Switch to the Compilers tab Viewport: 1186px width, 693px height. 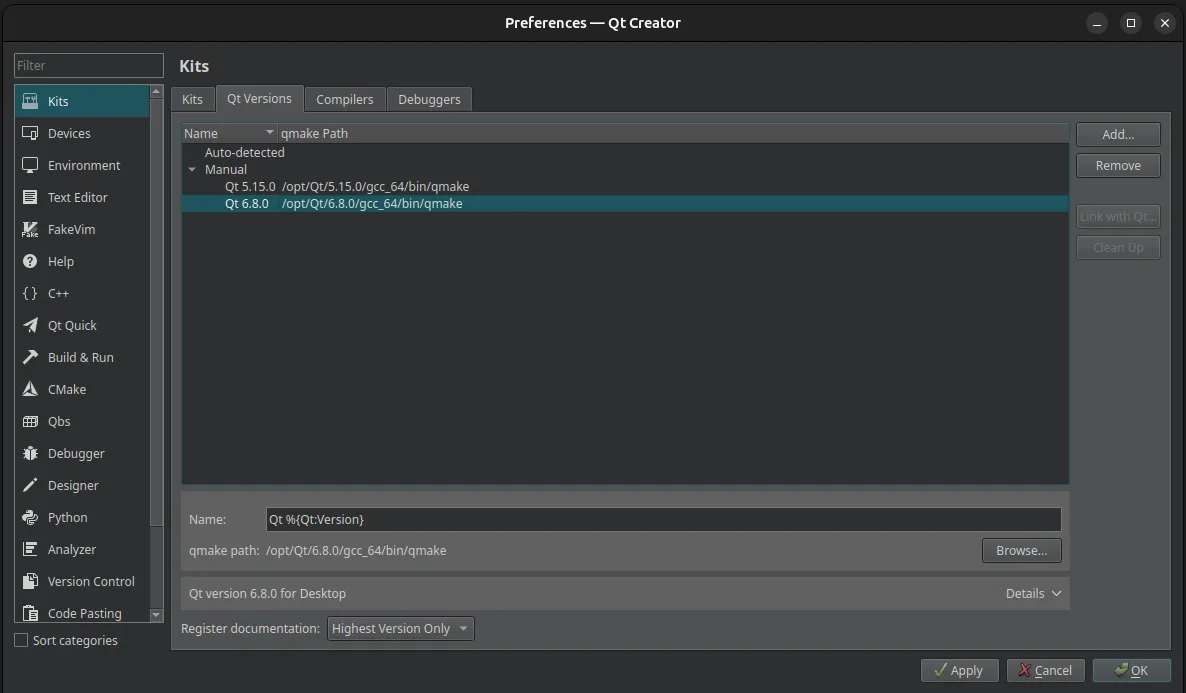(344, 99)
